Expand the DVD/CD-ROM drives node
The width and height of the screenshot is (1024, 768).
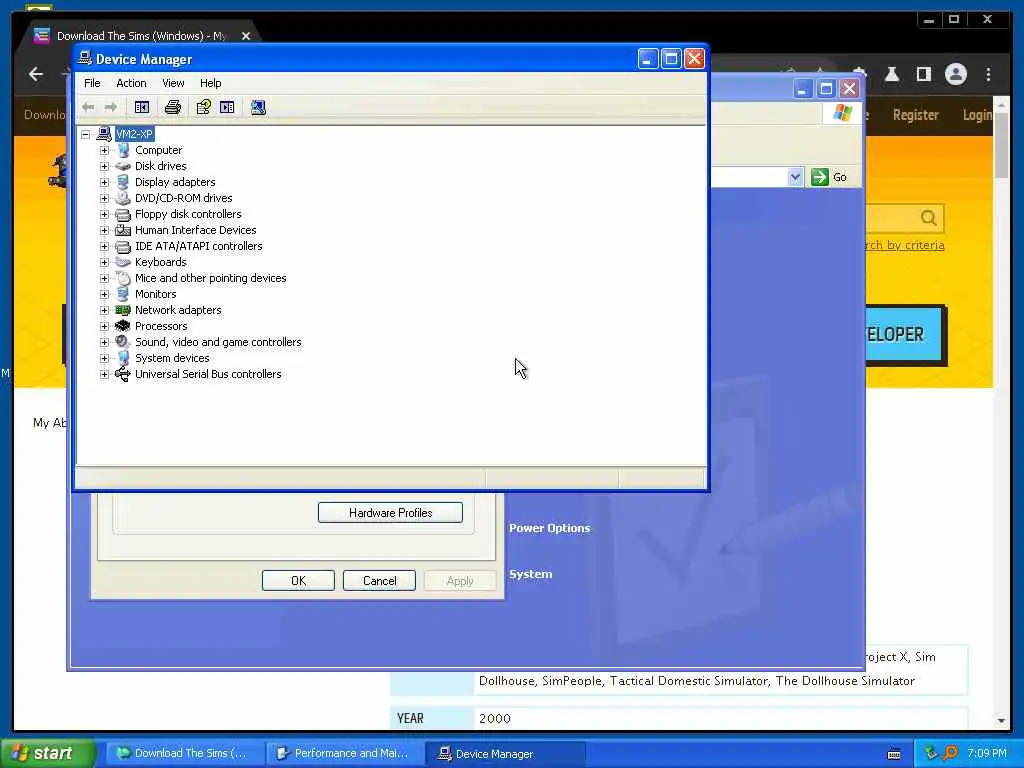pyautogui.click(x=104, y=198)
